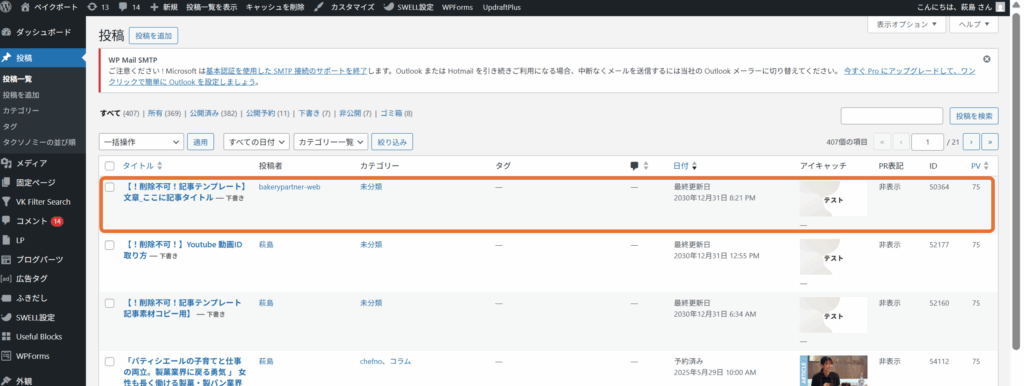Open the WPForms sidebar icon
Viewport: 1024px width, 386px height.
pyautogui.click(x=7, y=356)
